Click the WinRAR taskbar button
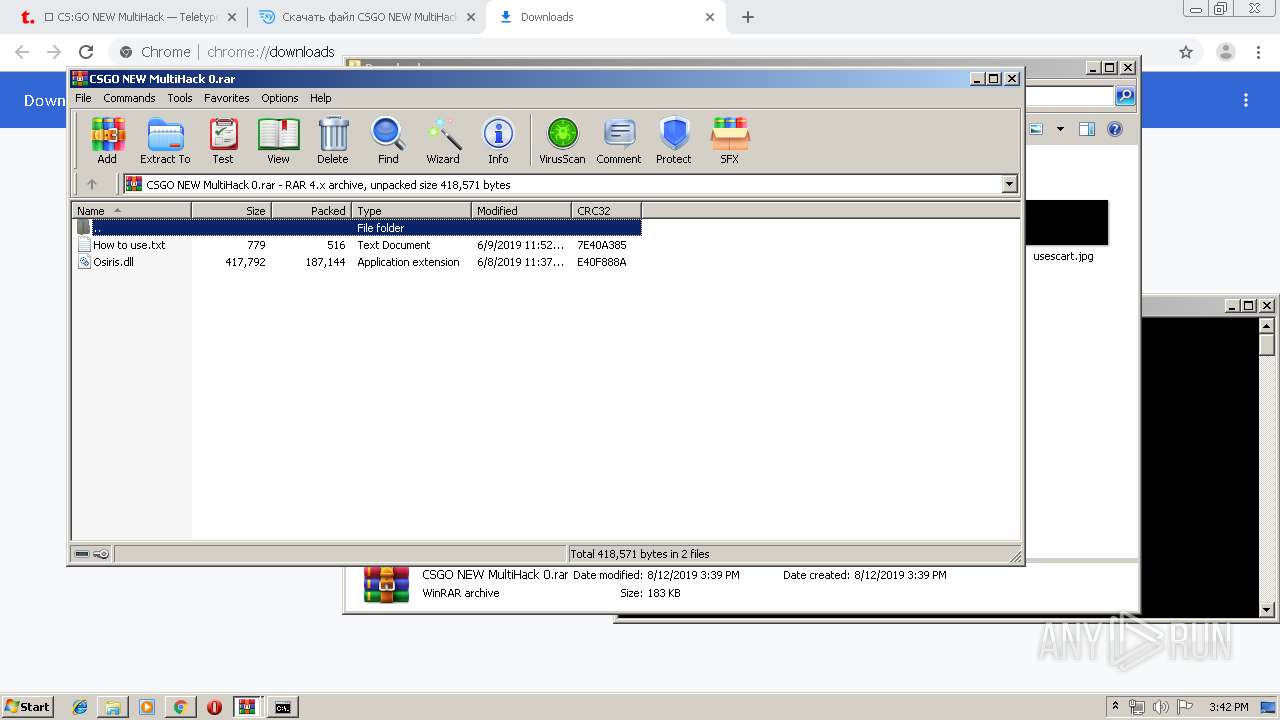The height and width of the screenshot is (720, 1280). (248, 707)
